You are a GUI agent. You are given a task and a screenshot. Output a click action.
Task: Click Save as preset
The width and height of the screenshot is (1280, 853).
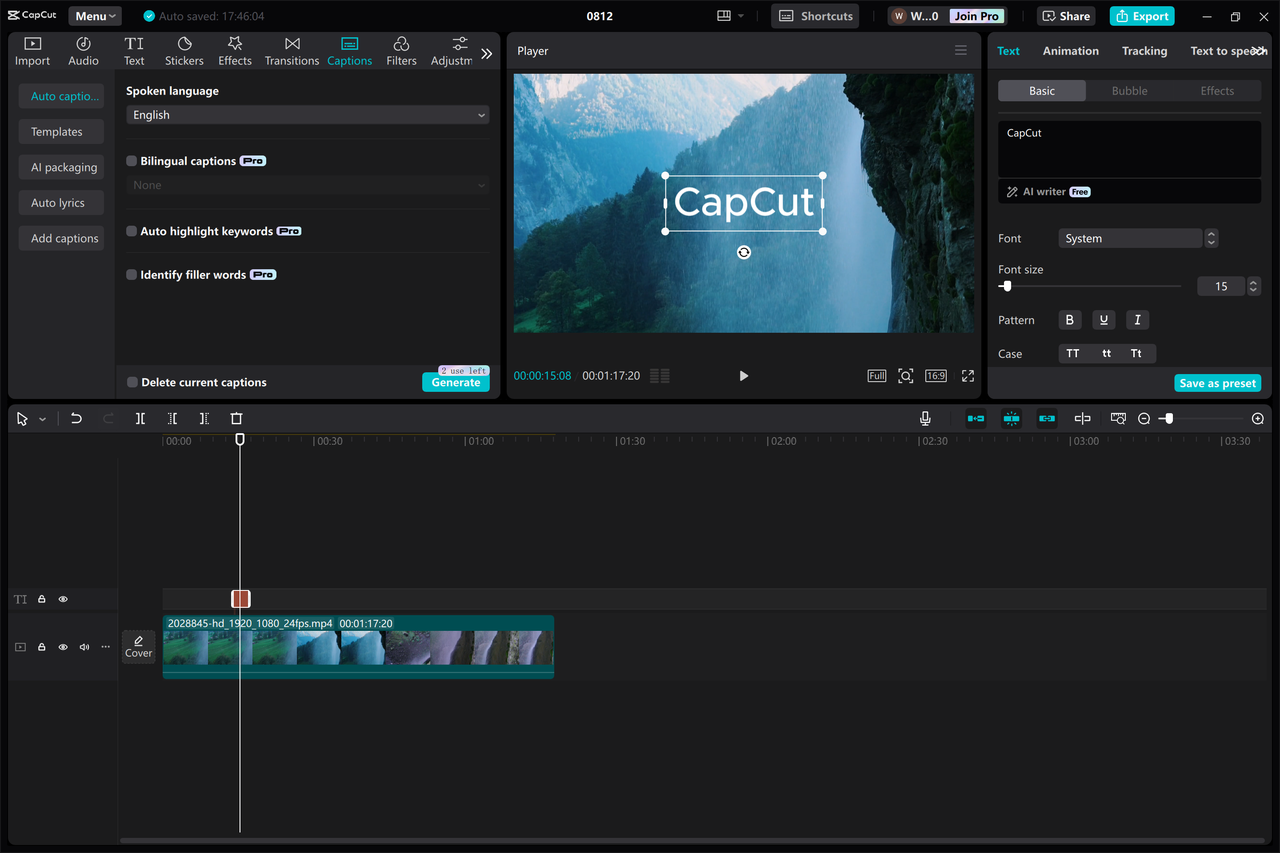pos(1218,382)
